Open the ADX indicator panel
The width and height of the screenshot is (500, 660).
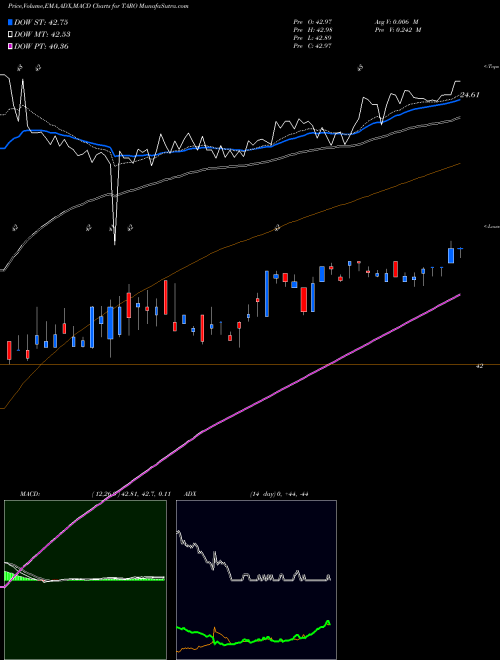click(x=256, y=580)
